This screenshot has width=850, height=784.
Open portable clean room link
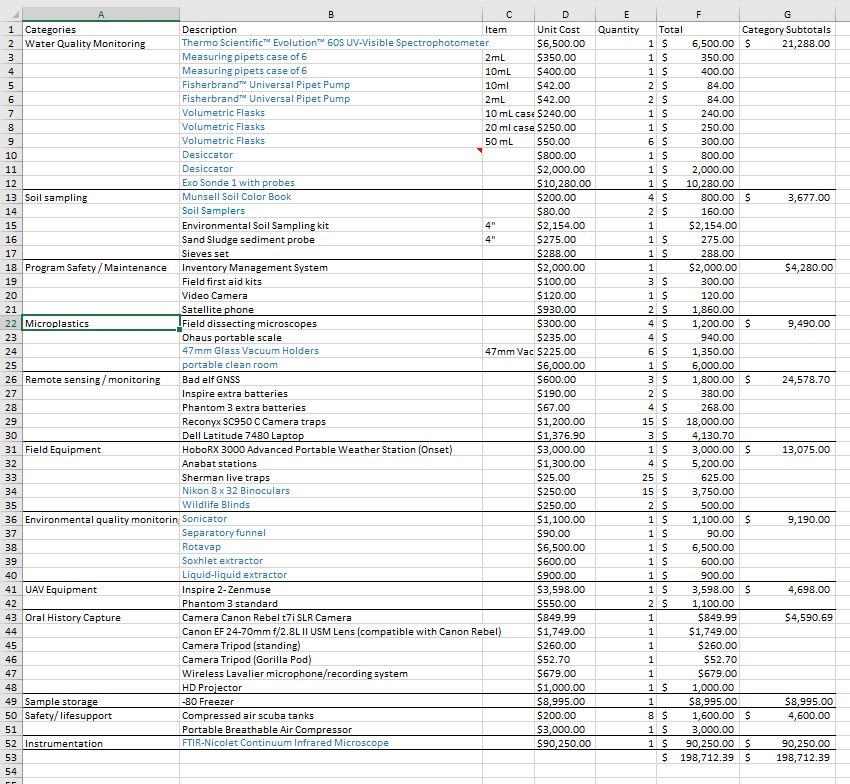230,365
